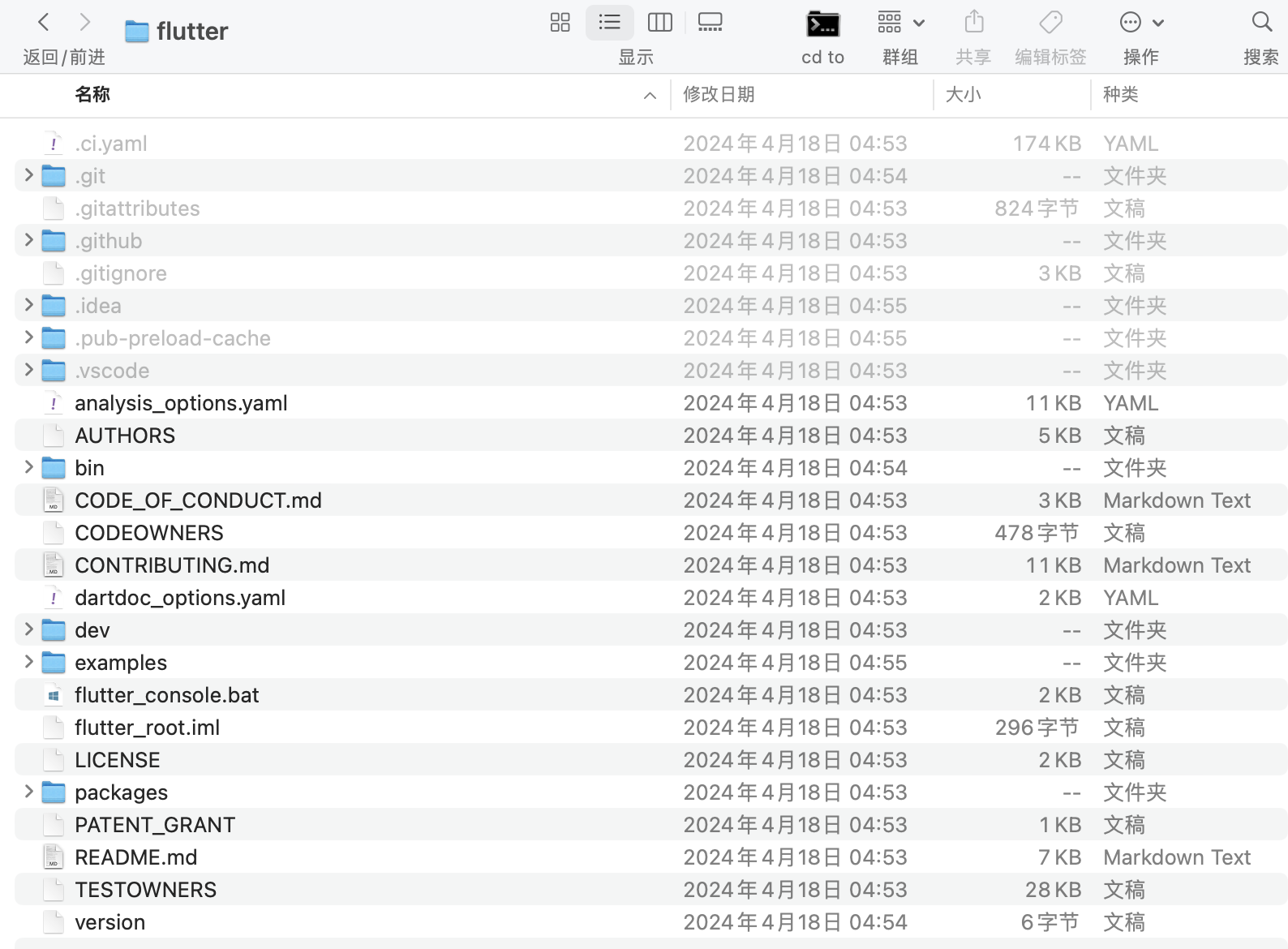
Task: Click the 296 字节 size value
Action: [x=1037, y=728]
